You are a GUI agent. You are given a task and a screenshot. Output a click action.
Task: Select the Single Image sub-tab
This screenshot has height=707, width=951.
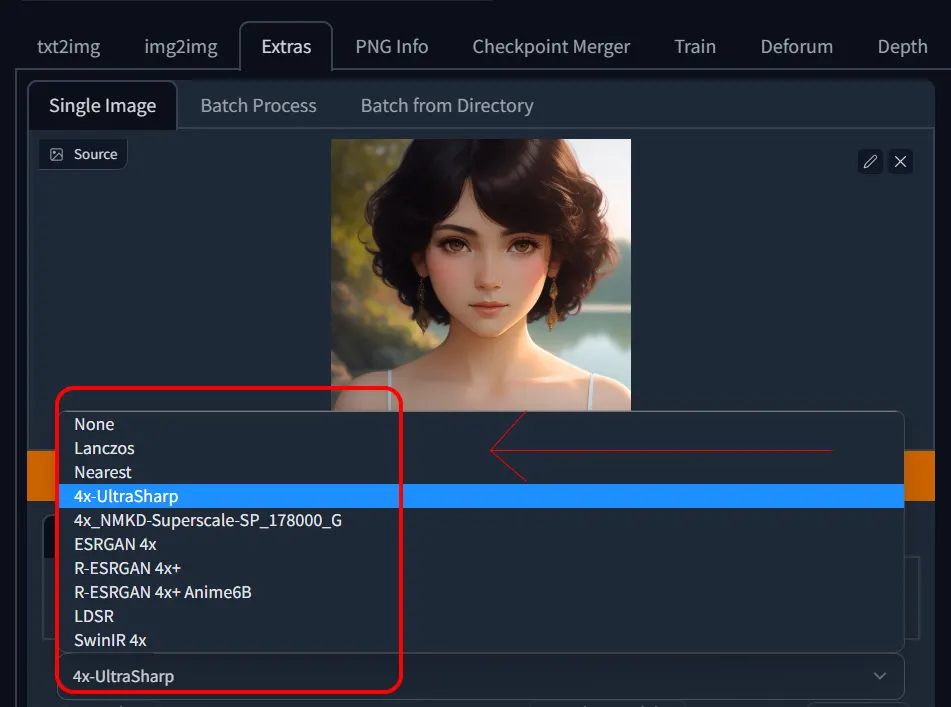point(102,106)
